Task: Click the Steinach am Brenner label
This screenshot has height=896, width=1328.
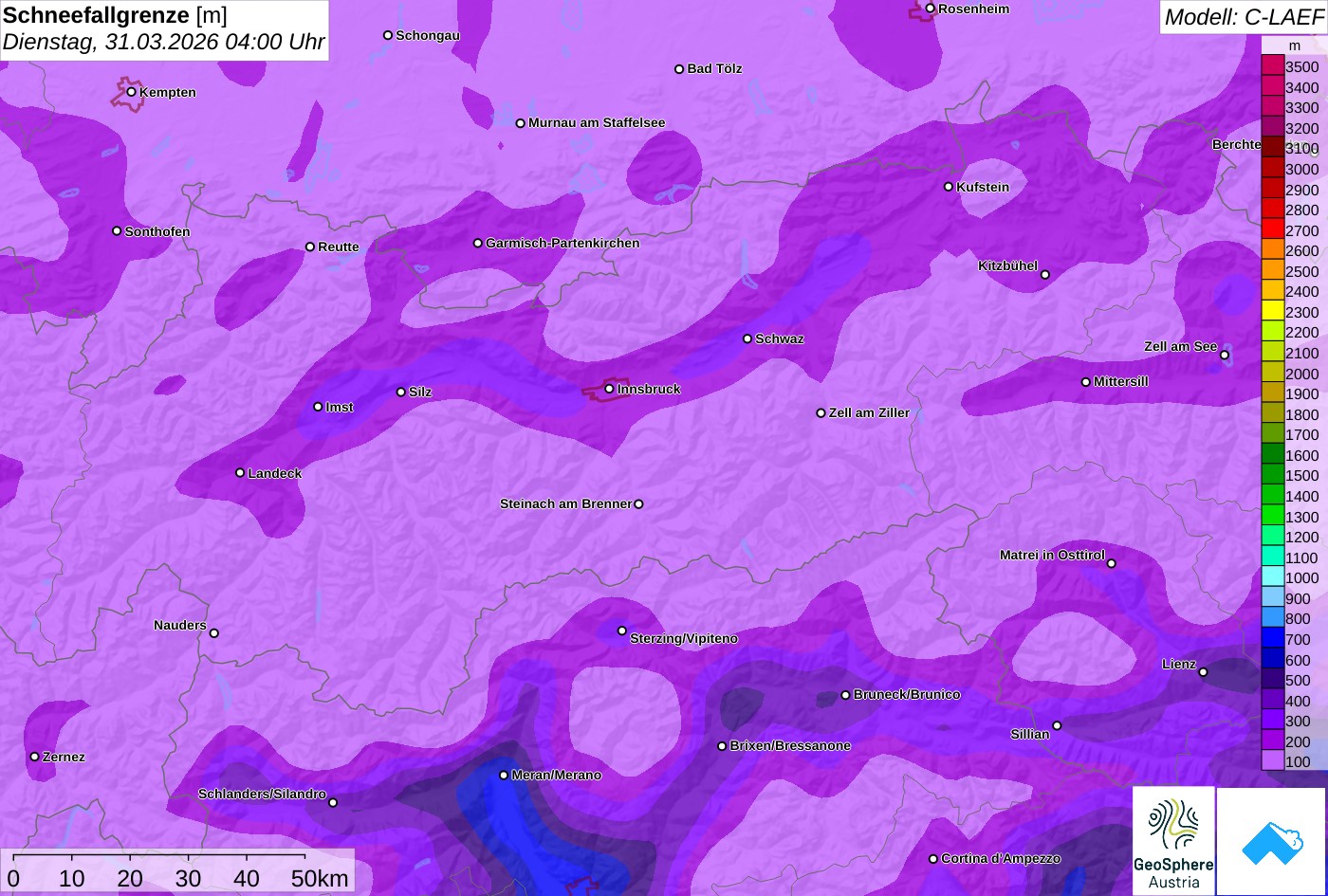Action: coord(565,504)
